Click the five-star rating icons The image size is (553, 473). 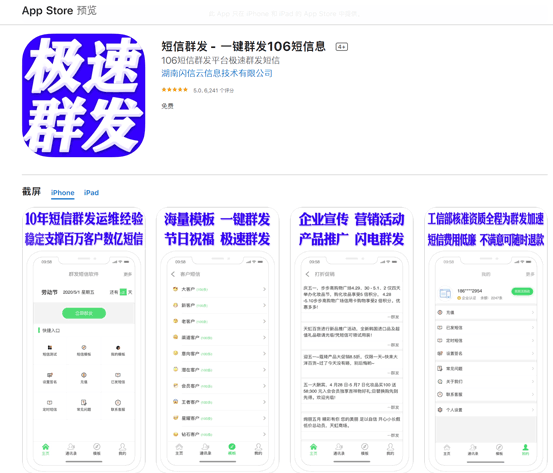pyautogui.click(x=175, y=90)
